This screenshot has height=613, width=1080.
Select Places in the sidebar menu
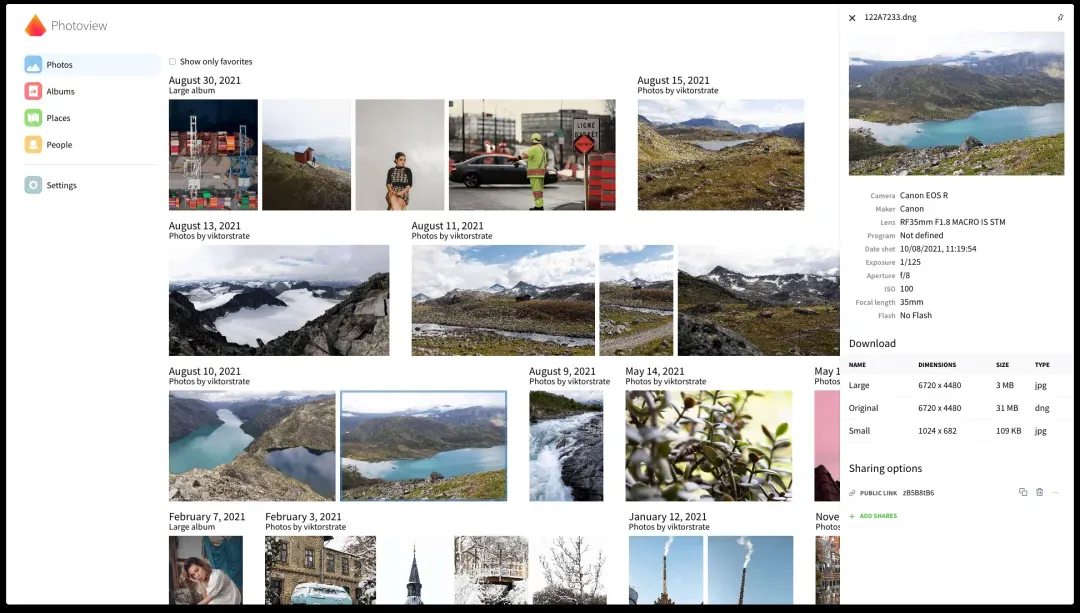92,118
